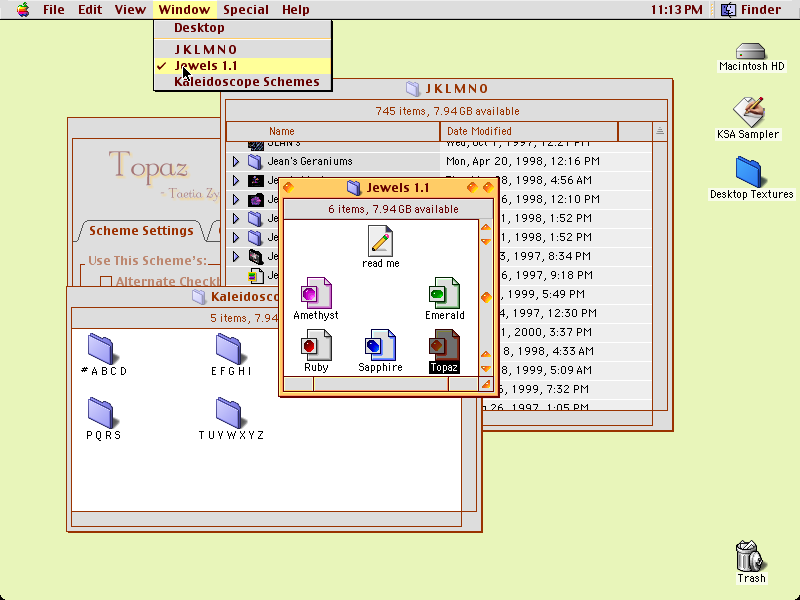
Task: Switch to the Scheme Settings tab
Action: point(141,231)
